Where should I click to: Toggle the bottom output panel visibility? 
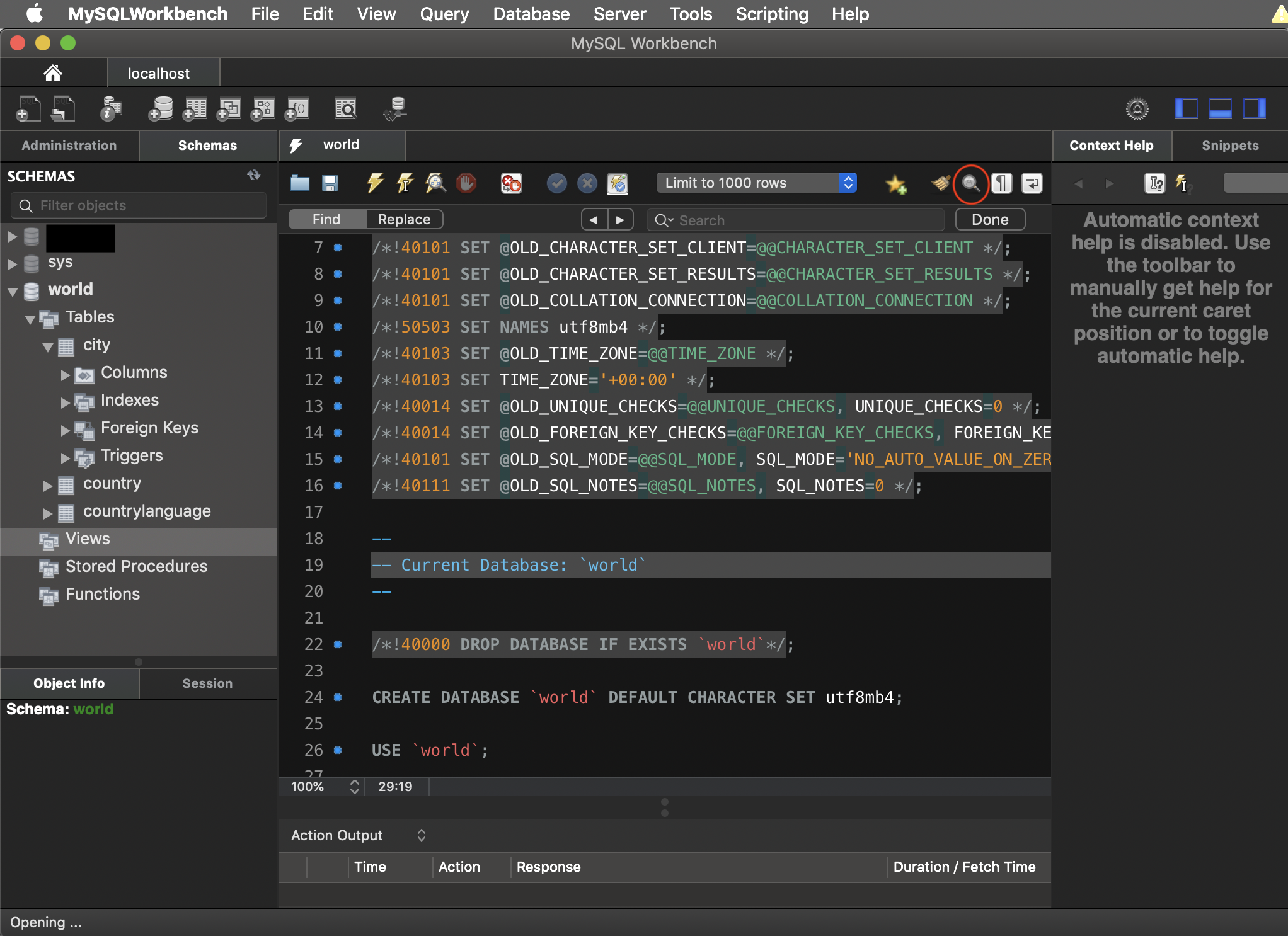tap(1220, 108)
